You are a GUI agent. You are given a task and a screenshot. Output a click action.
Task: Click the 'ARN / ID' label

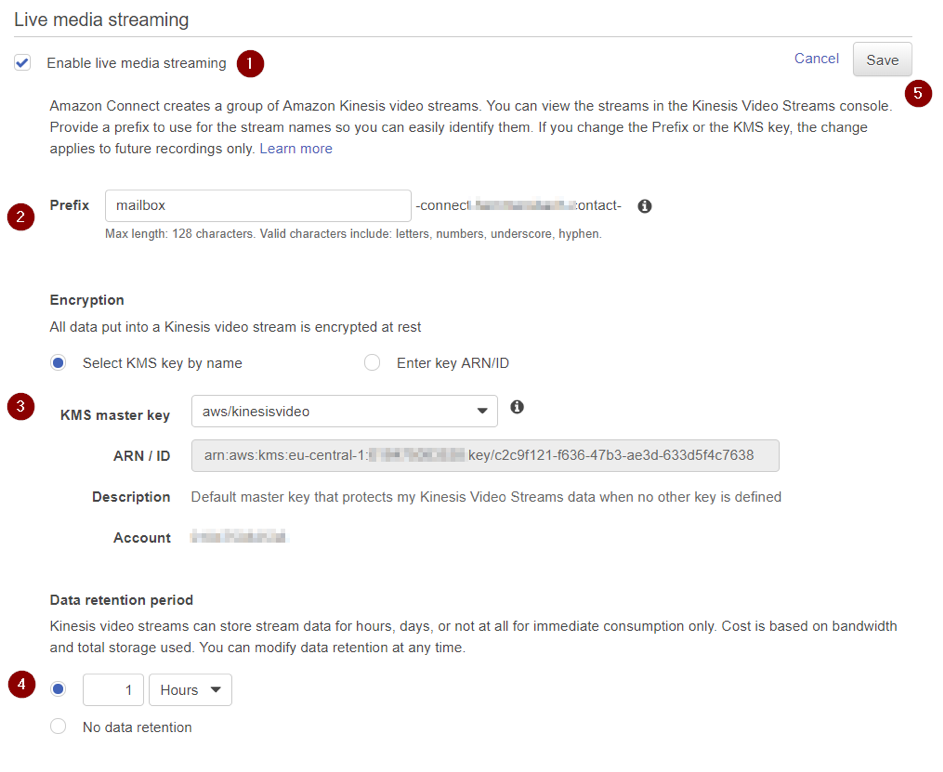point(142,456)
